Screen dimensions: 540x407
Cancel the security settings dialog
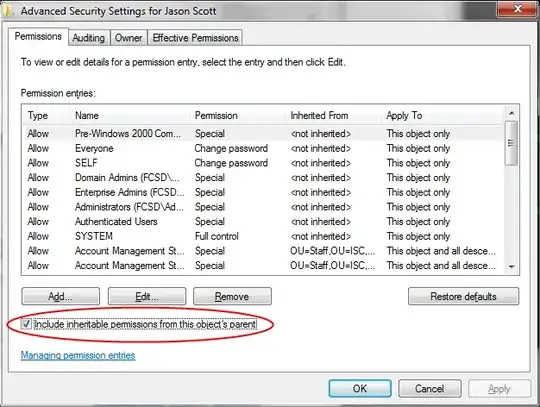[429, 388]
